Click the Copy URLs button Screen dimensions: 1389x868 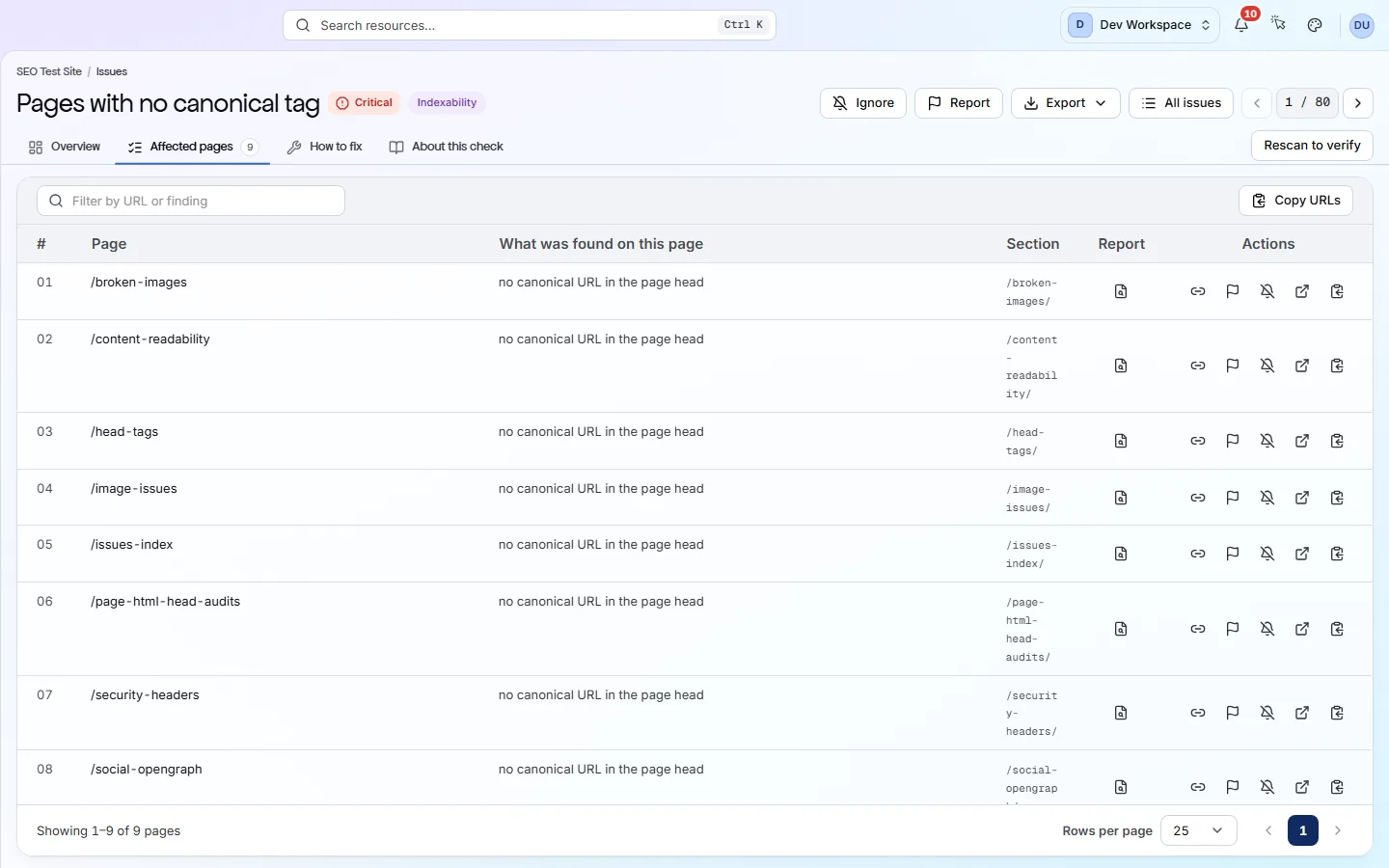(x=1295, y=201)
